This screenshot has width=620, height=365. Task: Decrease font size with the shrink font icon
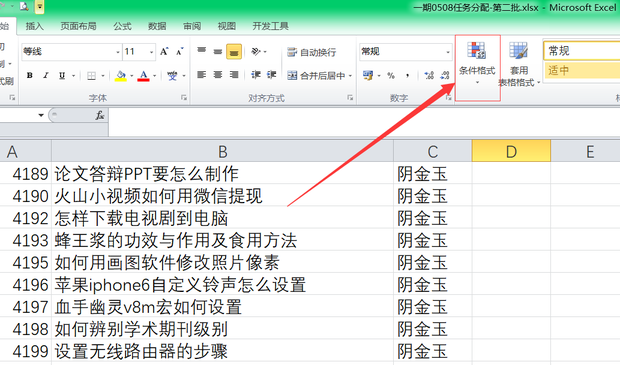tap(180, 51)
